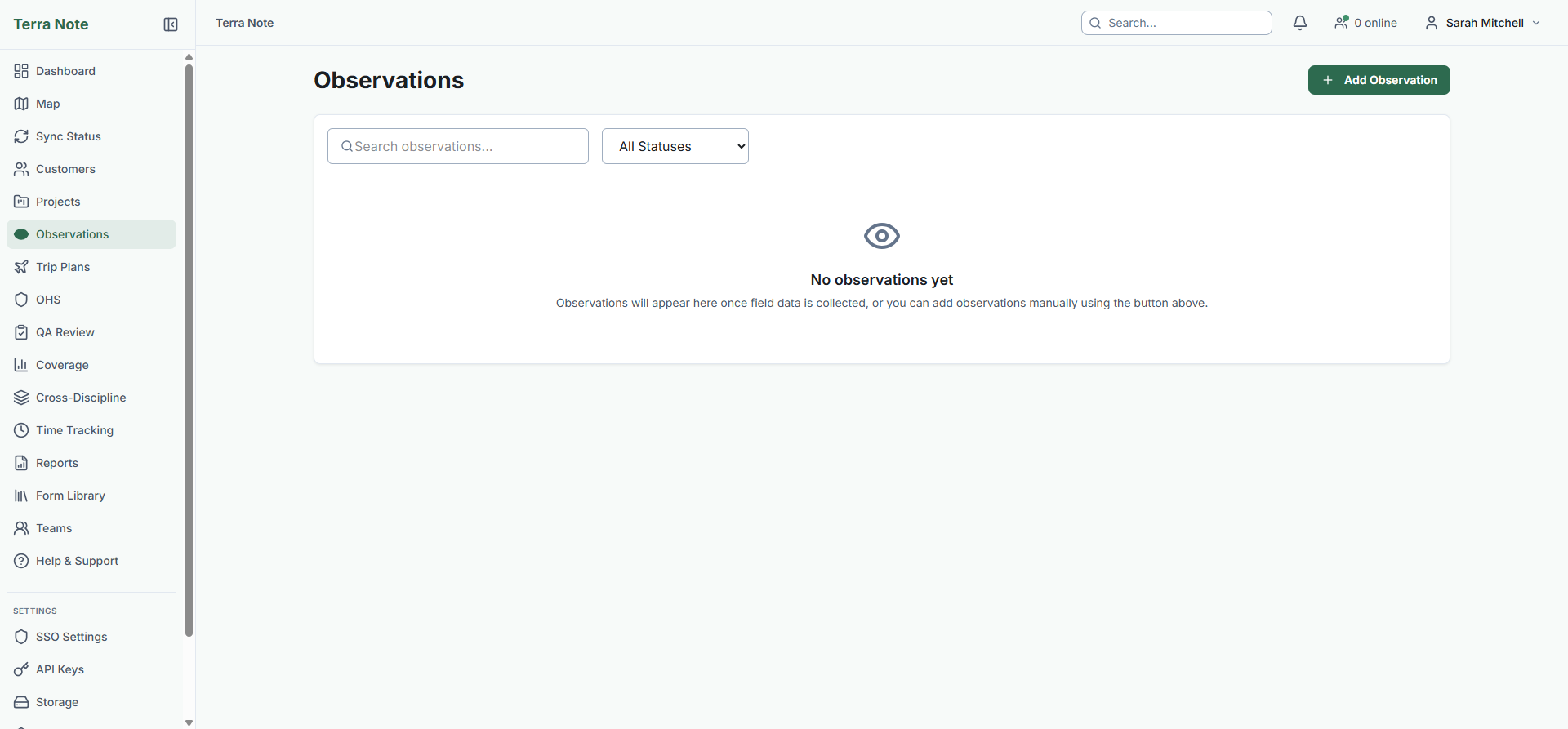Image resolution: width=1568 pixels, height=729 pixels.
Task: Click the Sync Status refresh icon
Action: [x=21, y=136]
